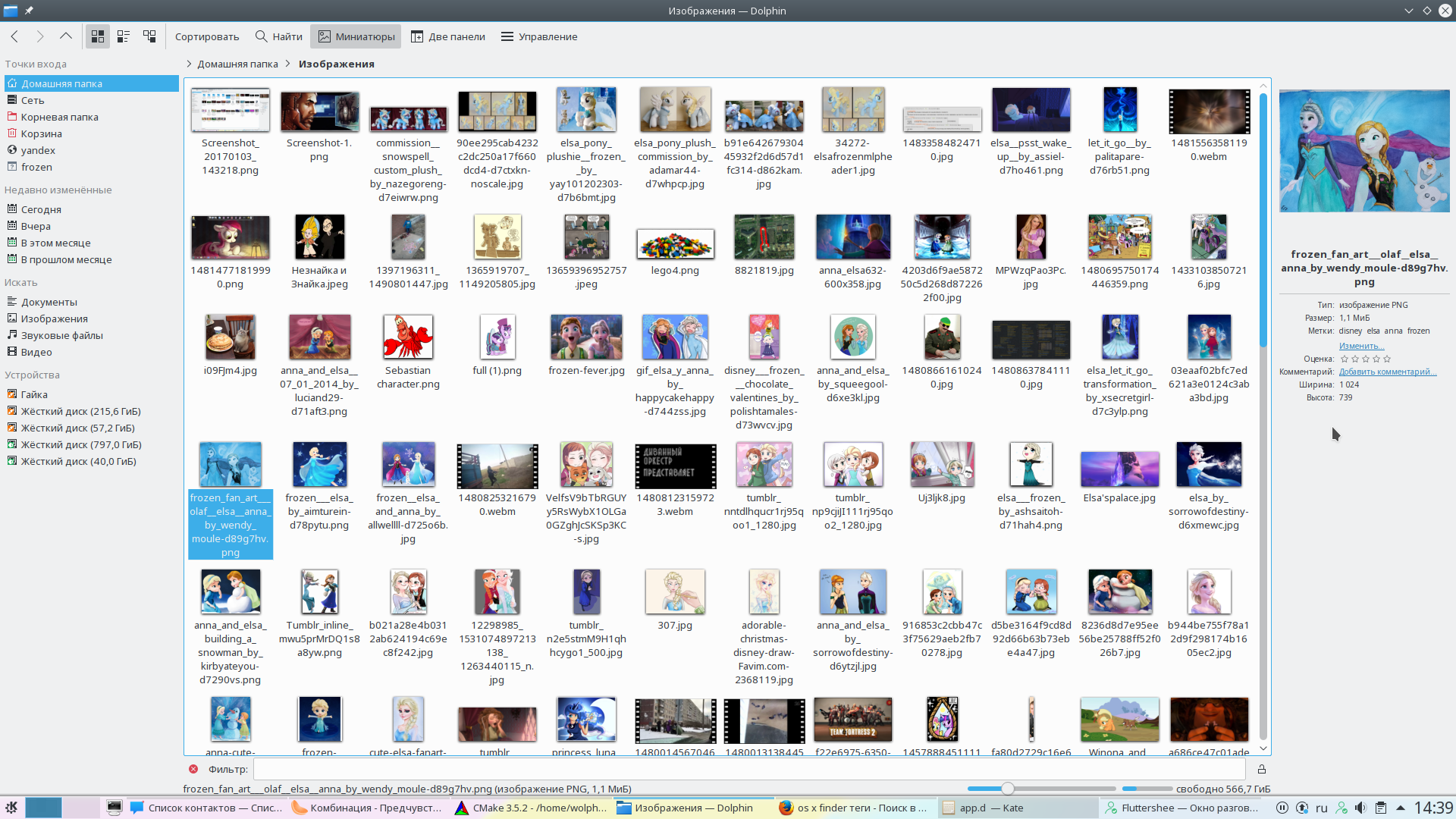Open Сеть in the places panel

pyautogui.click(x=91, y=100)
